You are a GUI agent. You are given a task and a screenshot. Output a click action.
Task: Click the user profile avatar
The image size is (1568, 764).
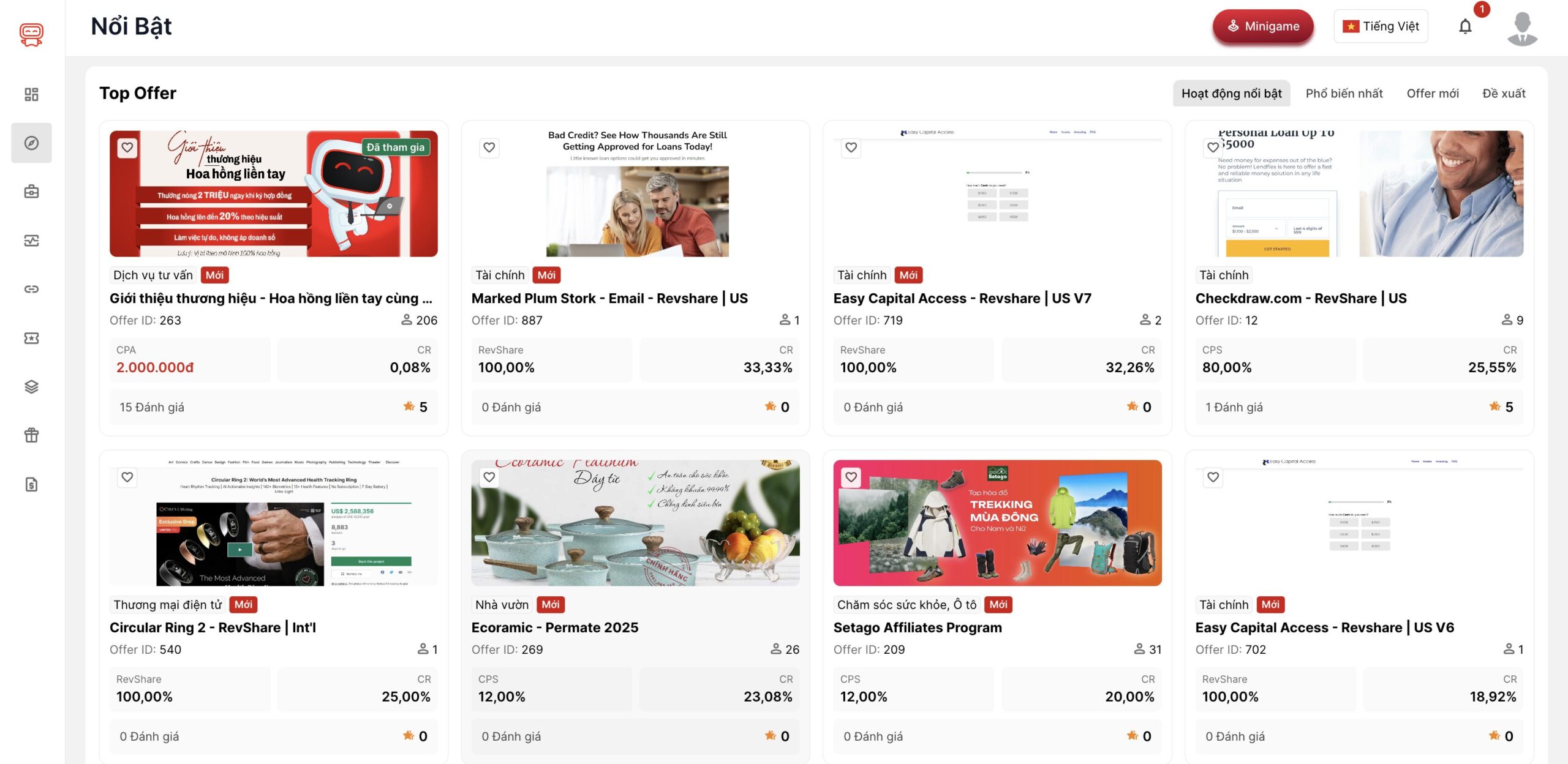click(1521, 28)
